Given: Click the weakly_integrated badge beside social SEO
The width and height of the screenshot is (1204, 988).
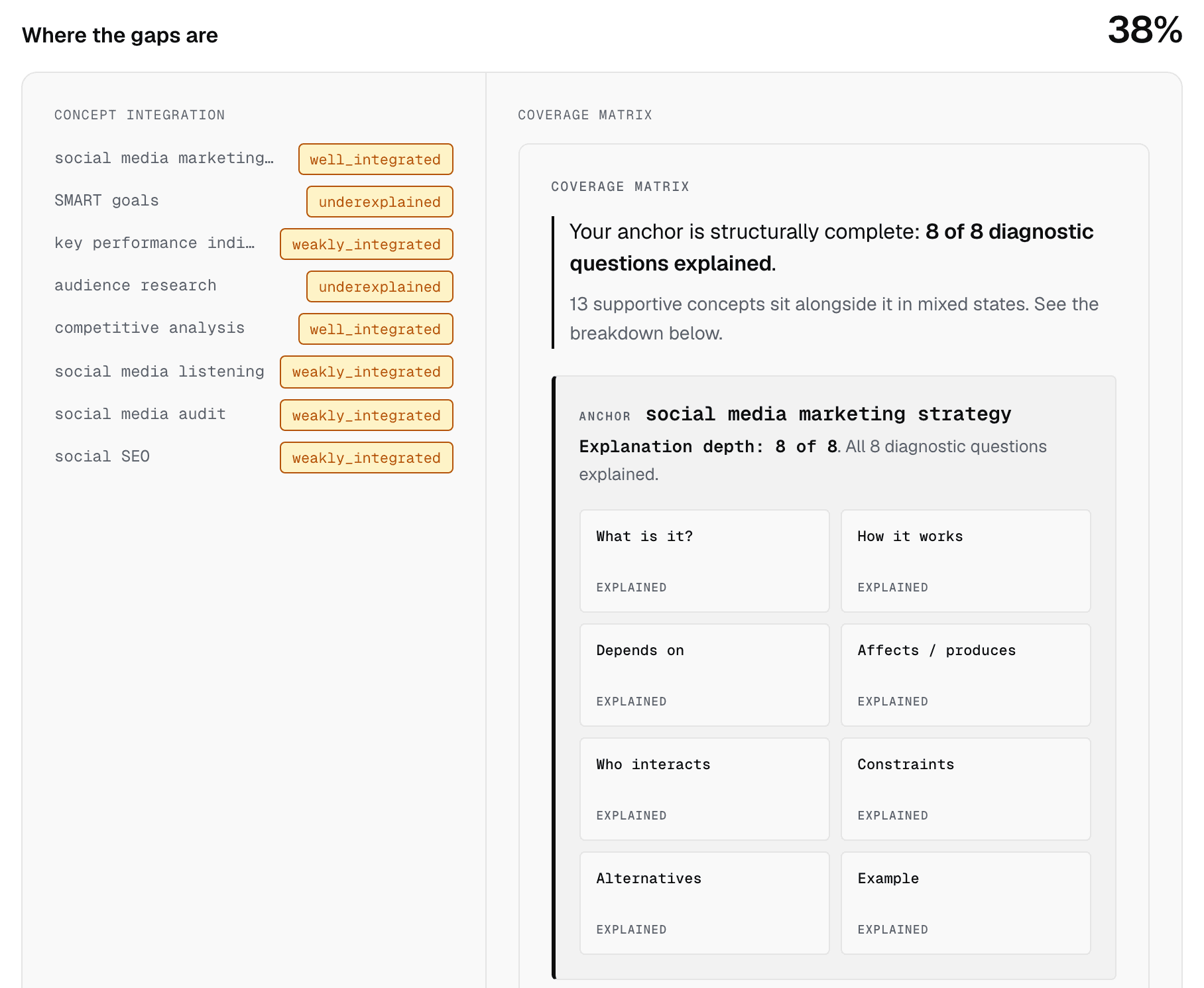Looking at the screenshot, I should tap(367, 458).
